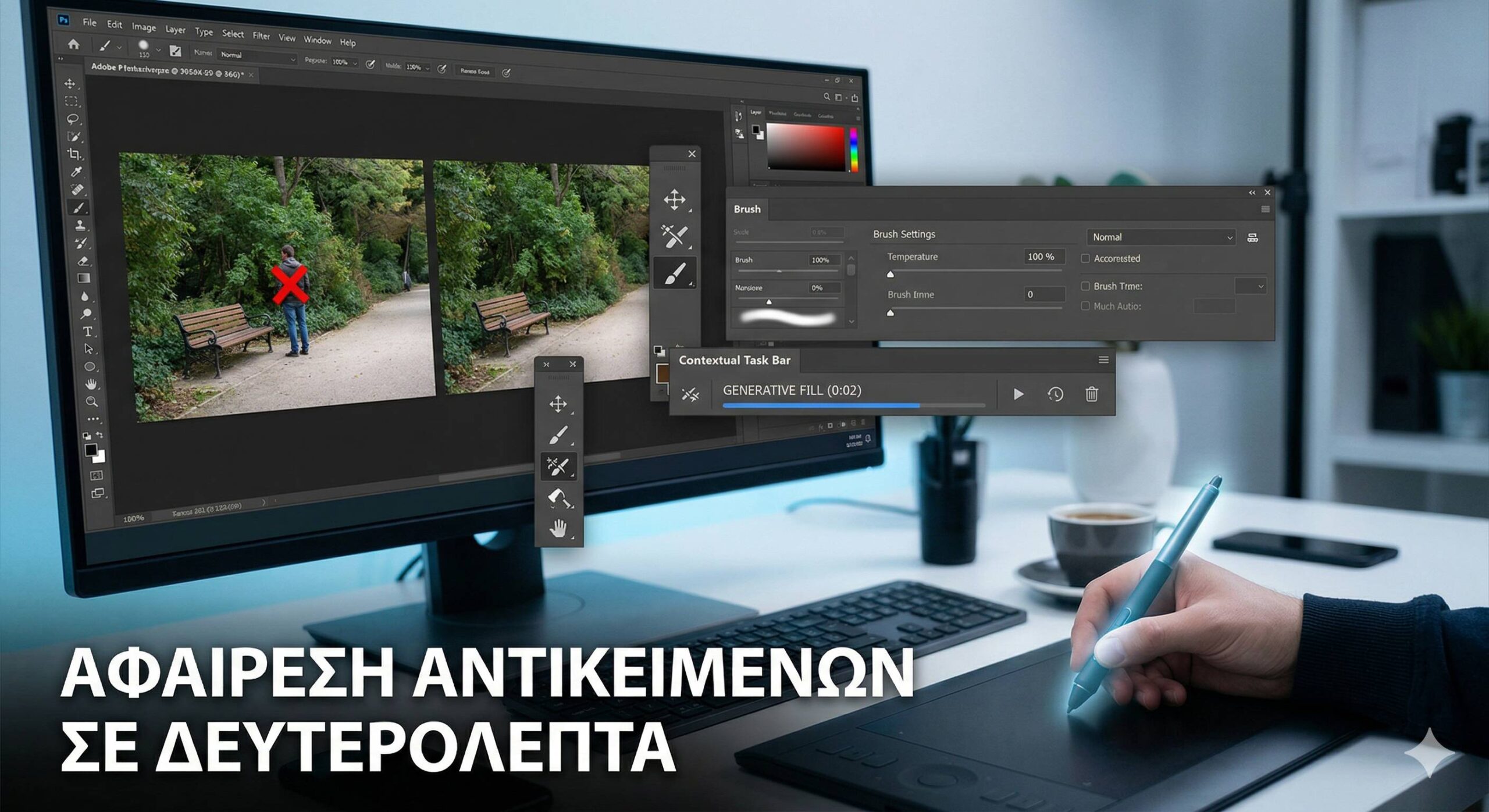Click the Temperature value field 100 %
This screenshot has width=1489, height=812.
click(1044, 257)
